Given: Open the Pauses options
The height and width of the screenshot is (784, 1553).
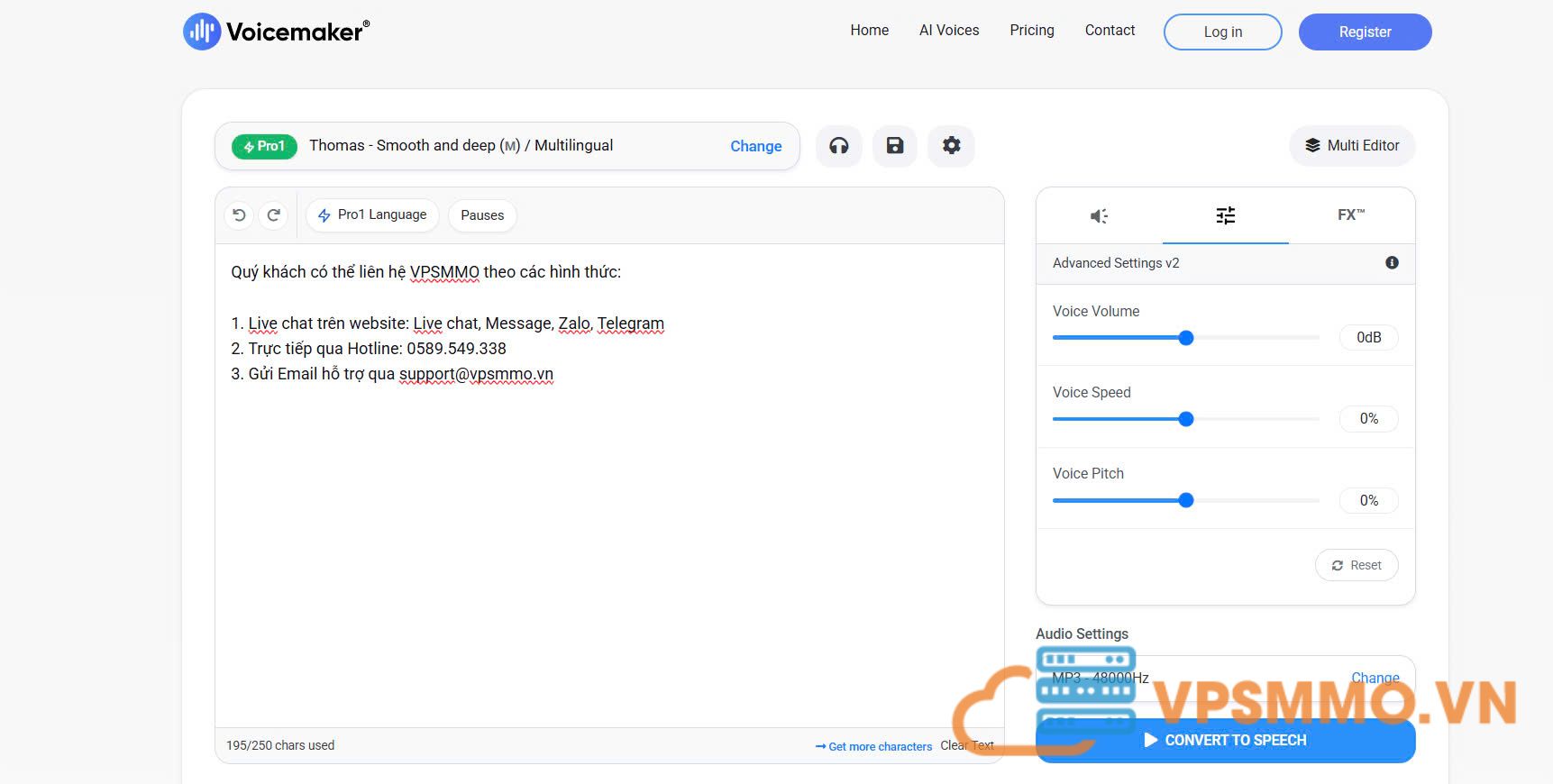Looking at the screenshot, I should point(482,215).
